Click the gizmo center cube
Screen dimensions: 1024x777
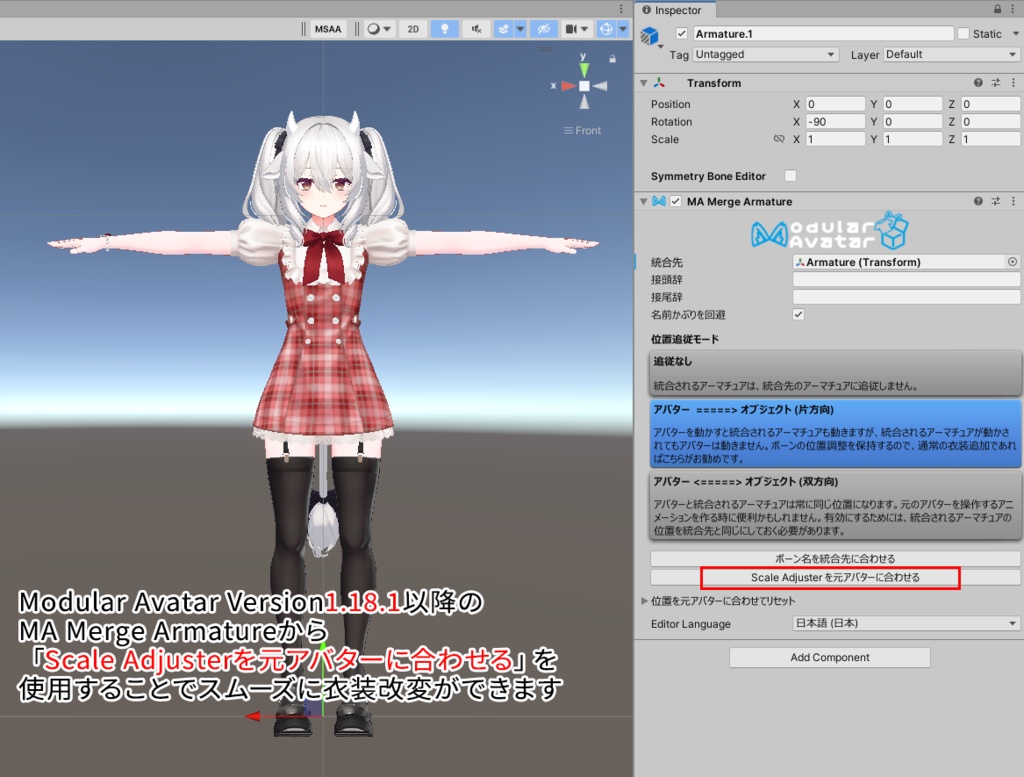click(584, 86)
